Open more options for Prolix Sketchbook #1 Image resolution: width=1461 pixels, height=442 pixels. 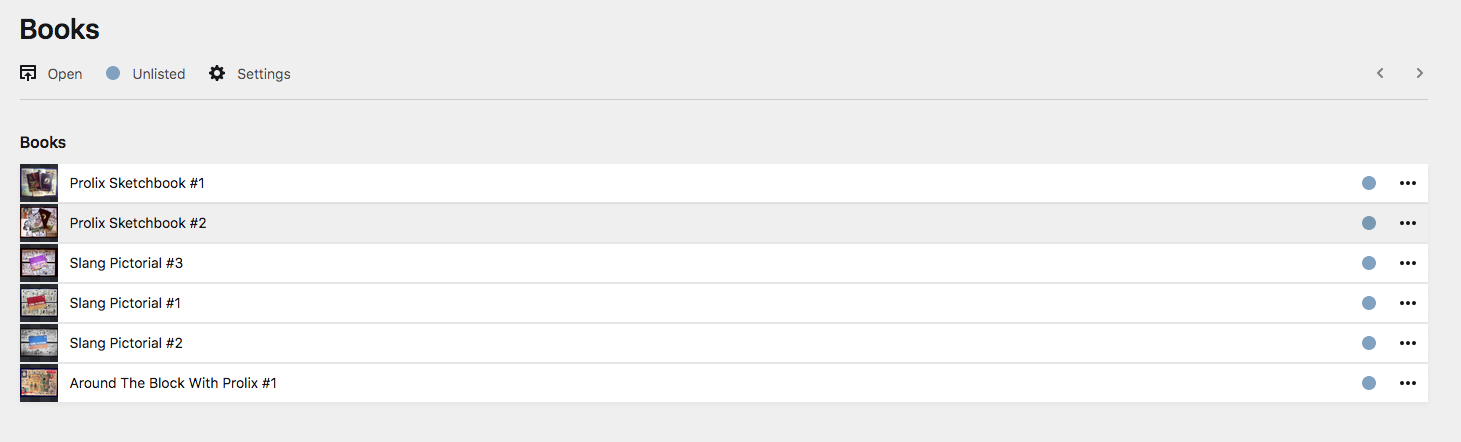(x=1408, y=183)
